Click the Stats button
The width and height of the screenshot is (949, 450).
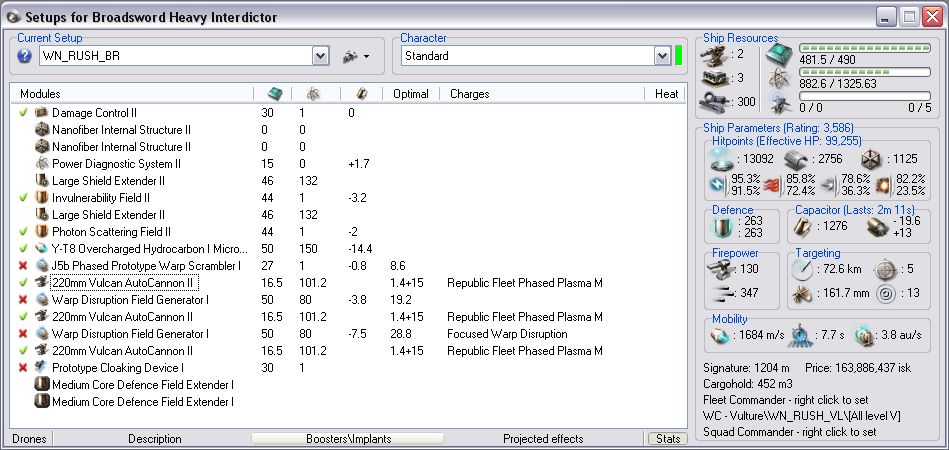pos(668,439)
